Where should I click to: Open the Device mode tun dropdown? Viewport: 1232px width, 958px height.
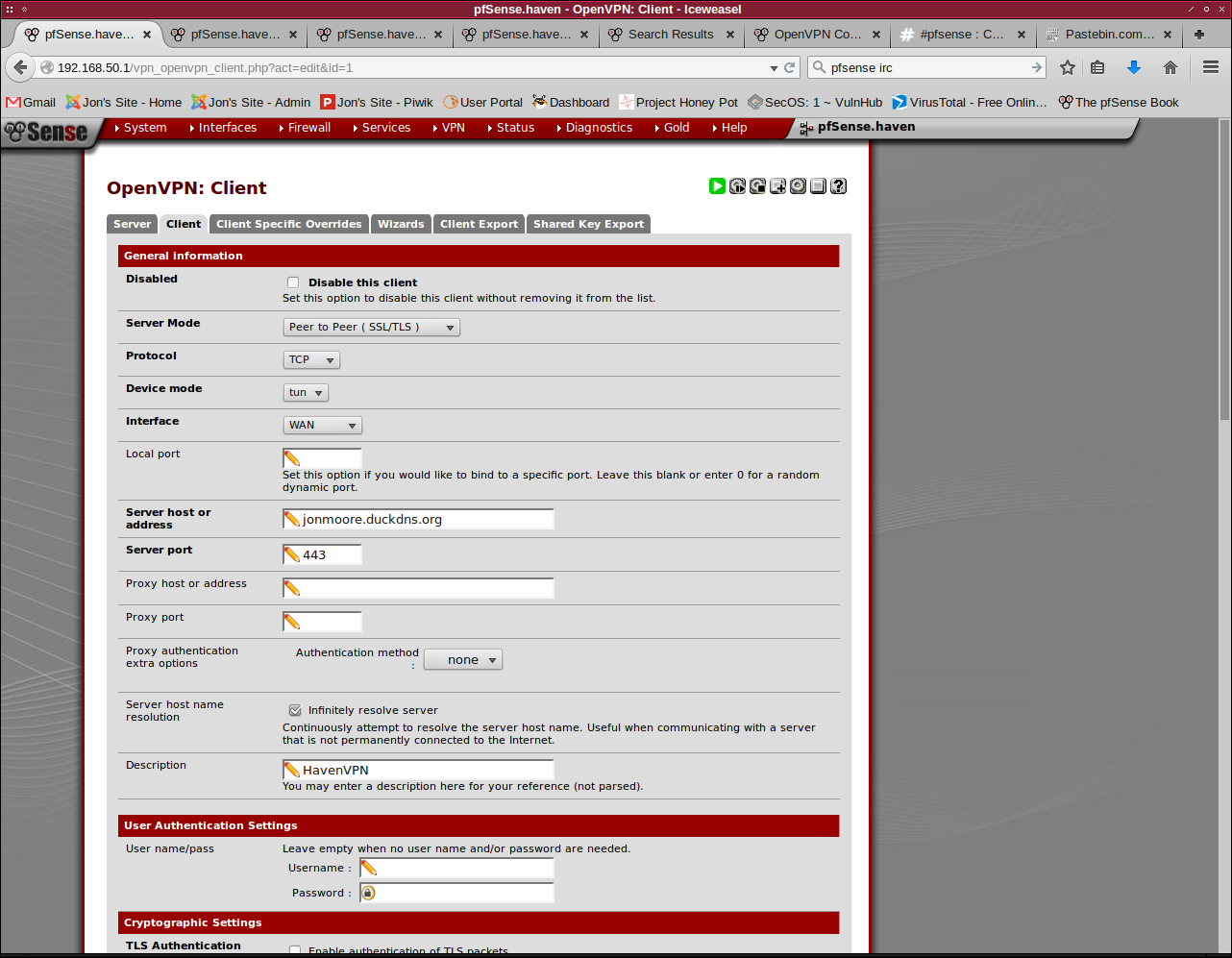tap(306, 392)
